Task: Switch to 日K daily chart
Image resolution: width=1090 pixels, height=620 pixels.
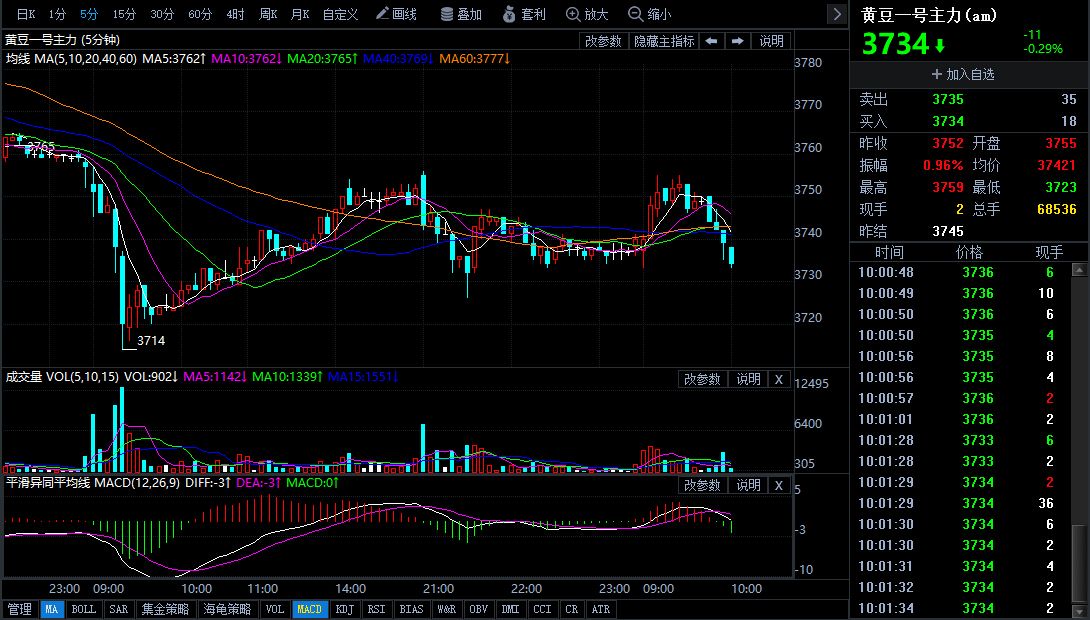Action: pos(25,14)
